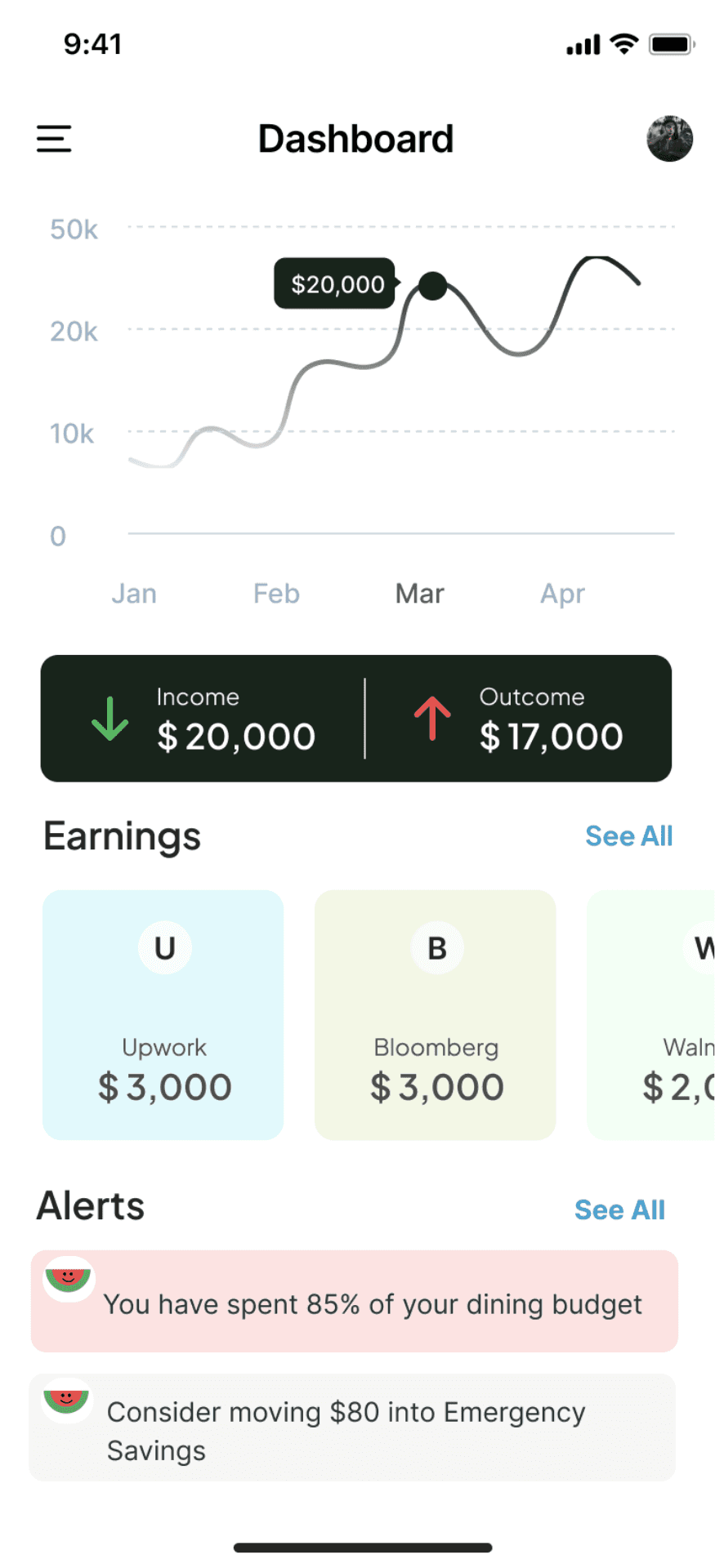The height and width of the screenshot is (1568, 724).
Task: Check the battery status icon
Action: point(672,44)
